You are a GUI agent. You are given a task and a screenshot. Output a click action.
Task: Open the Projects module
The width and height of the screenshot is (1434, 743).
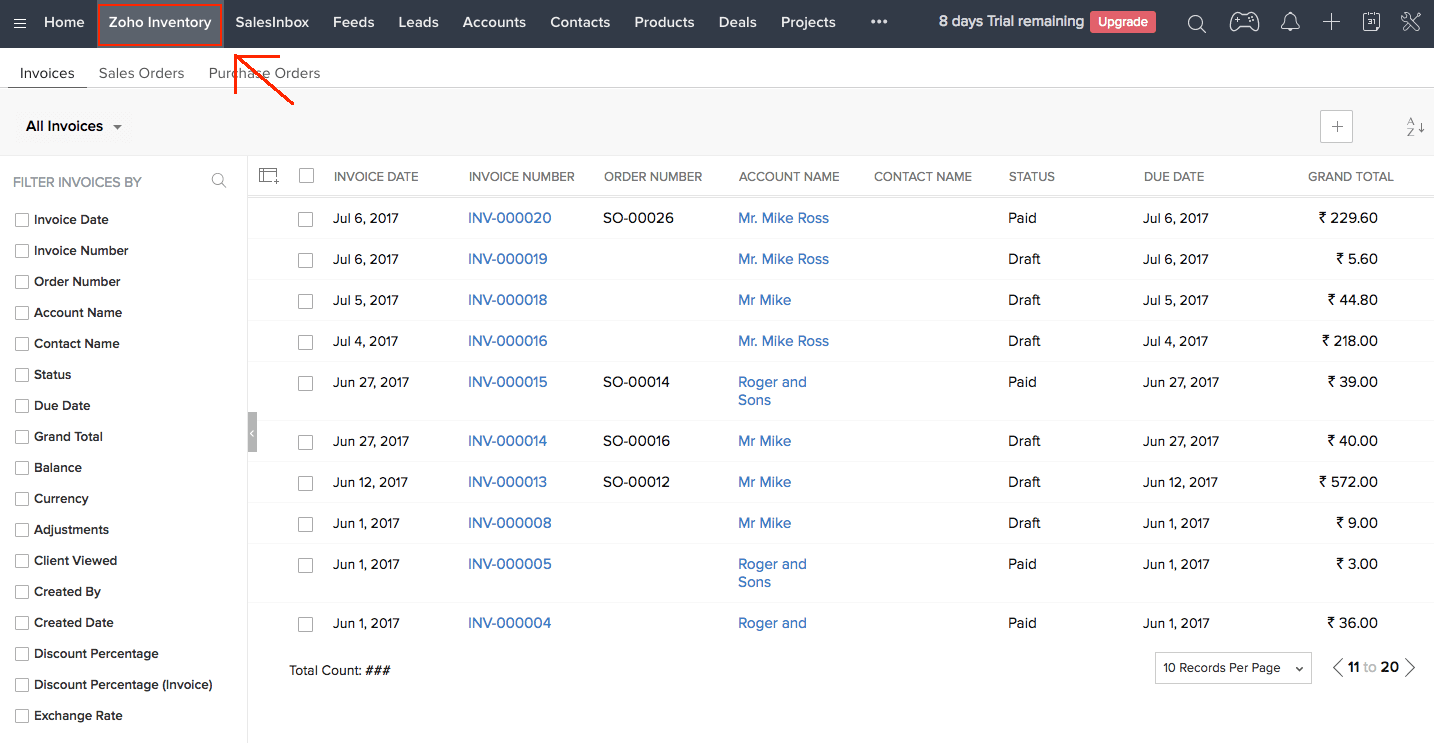coord(808,22)
